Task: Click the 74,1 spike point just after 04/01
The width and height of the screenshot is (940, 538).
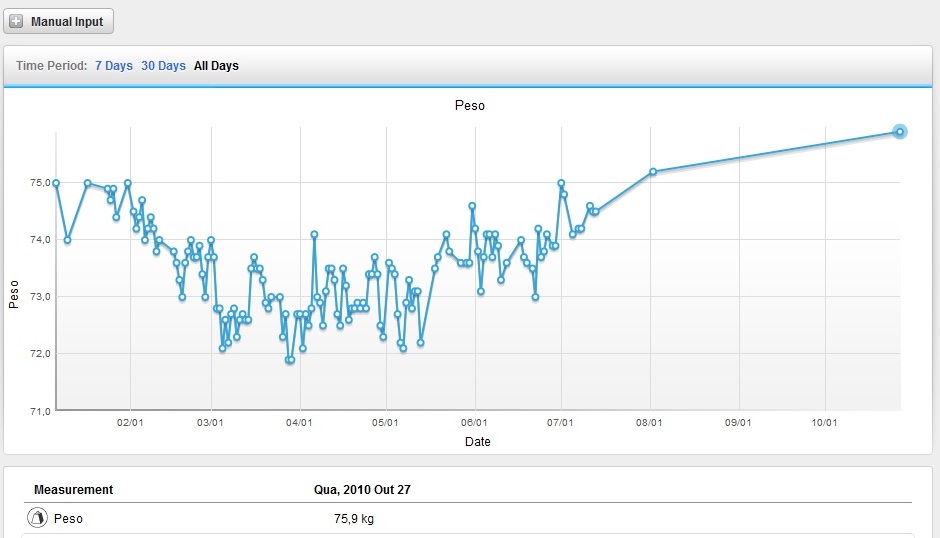Action: [314, 234]
